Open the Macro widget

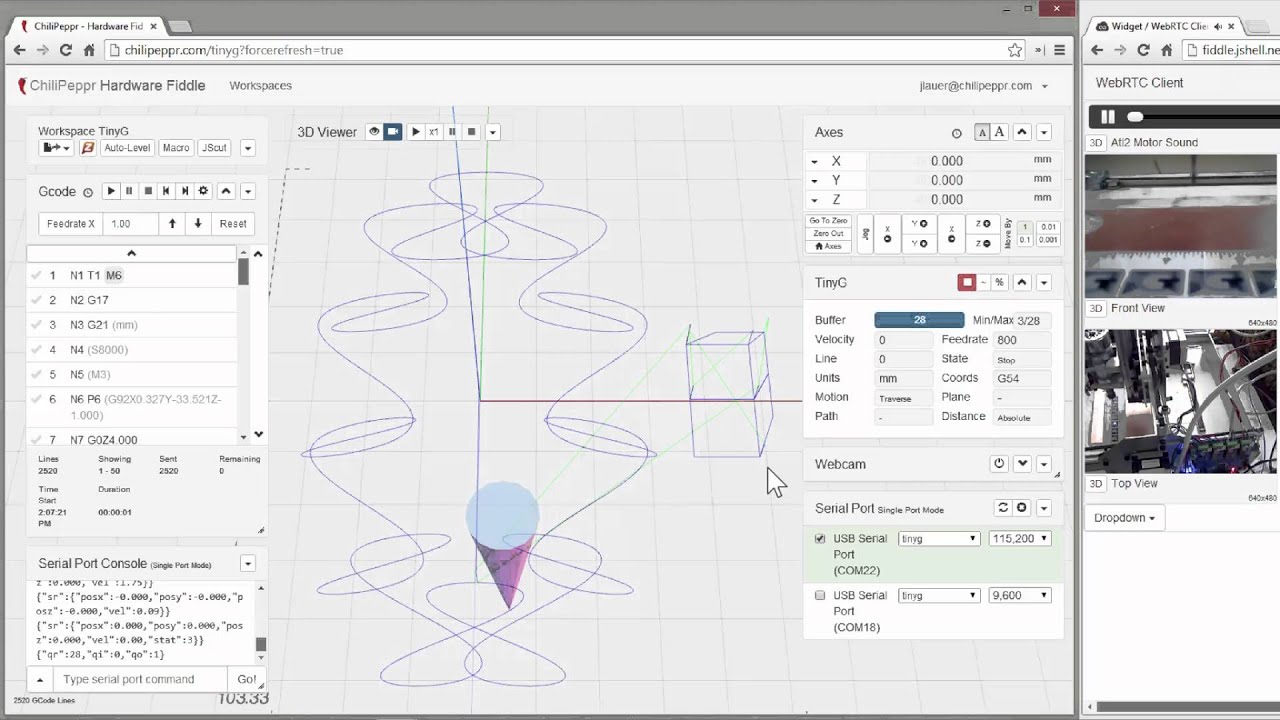[175, 148]
